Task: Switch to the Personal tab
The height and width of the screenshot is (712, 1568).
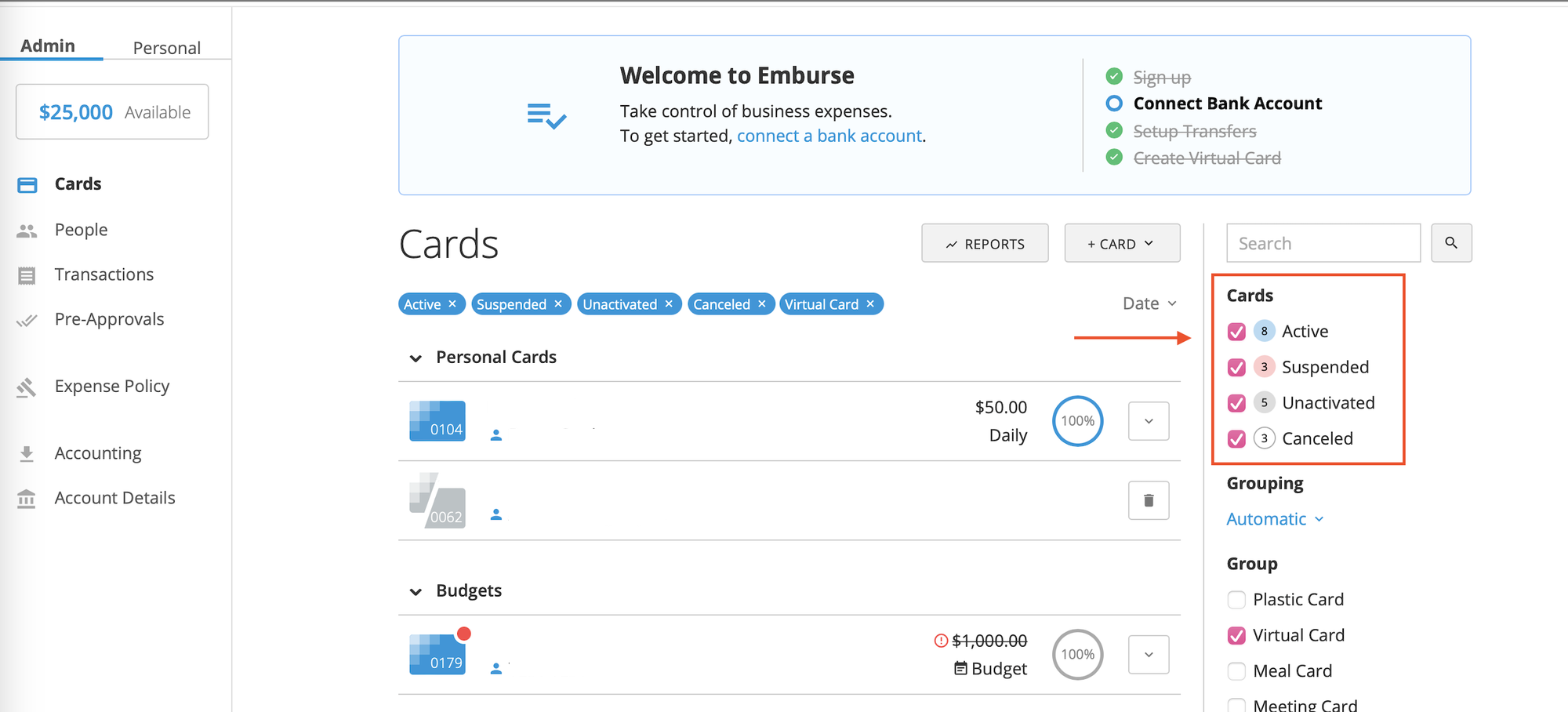Action: [x=166, y=48]
